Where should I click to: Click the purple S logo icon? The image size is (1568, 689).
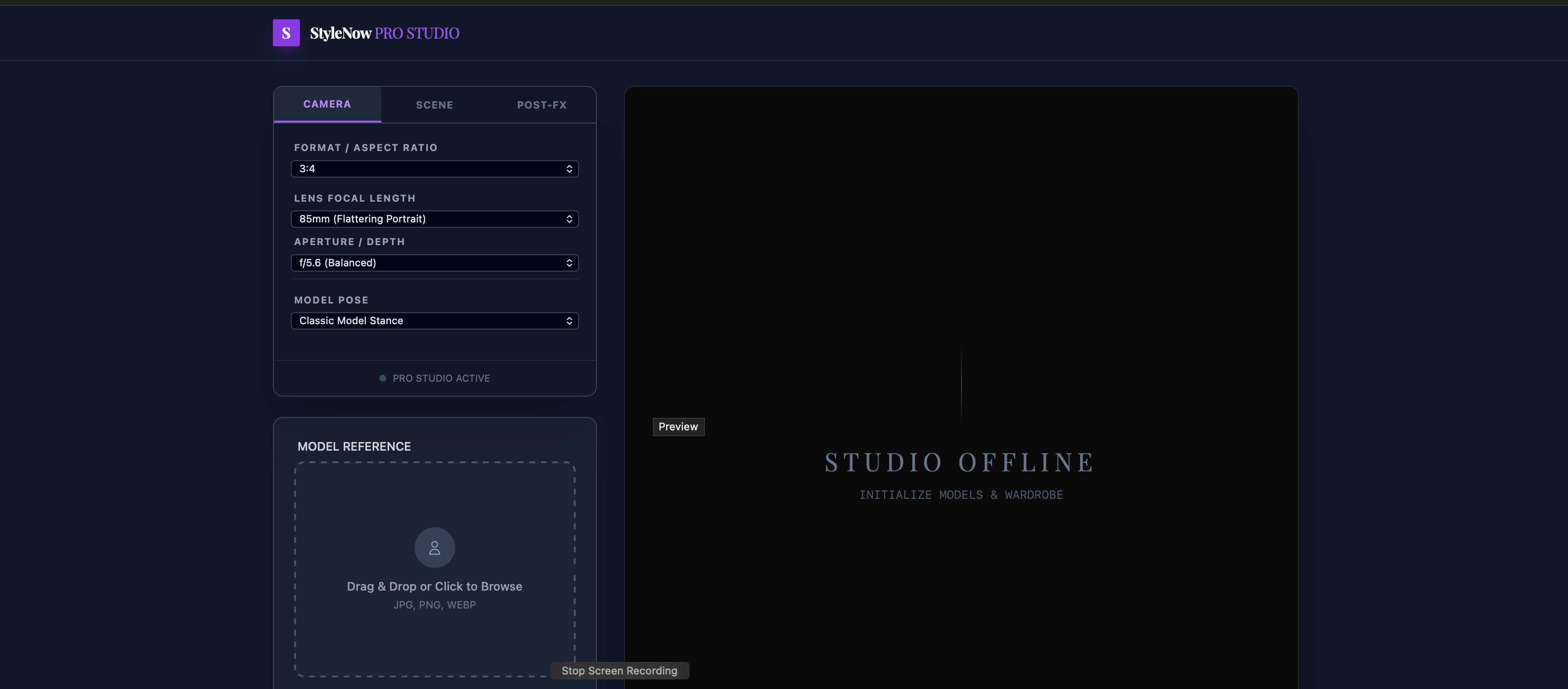(x=286, y=33)
